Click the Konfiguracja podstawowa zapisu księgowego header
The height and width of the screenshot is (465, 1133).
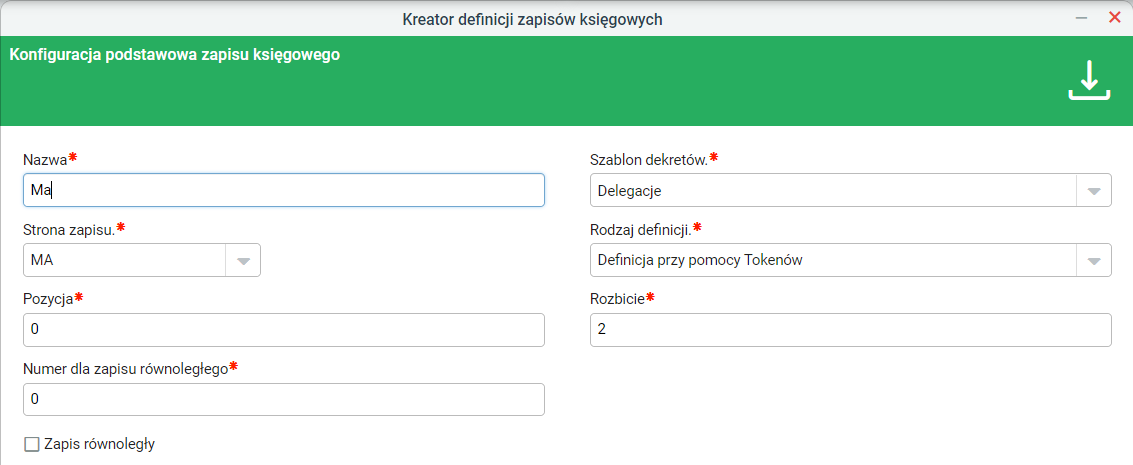(x=175, y=55)
